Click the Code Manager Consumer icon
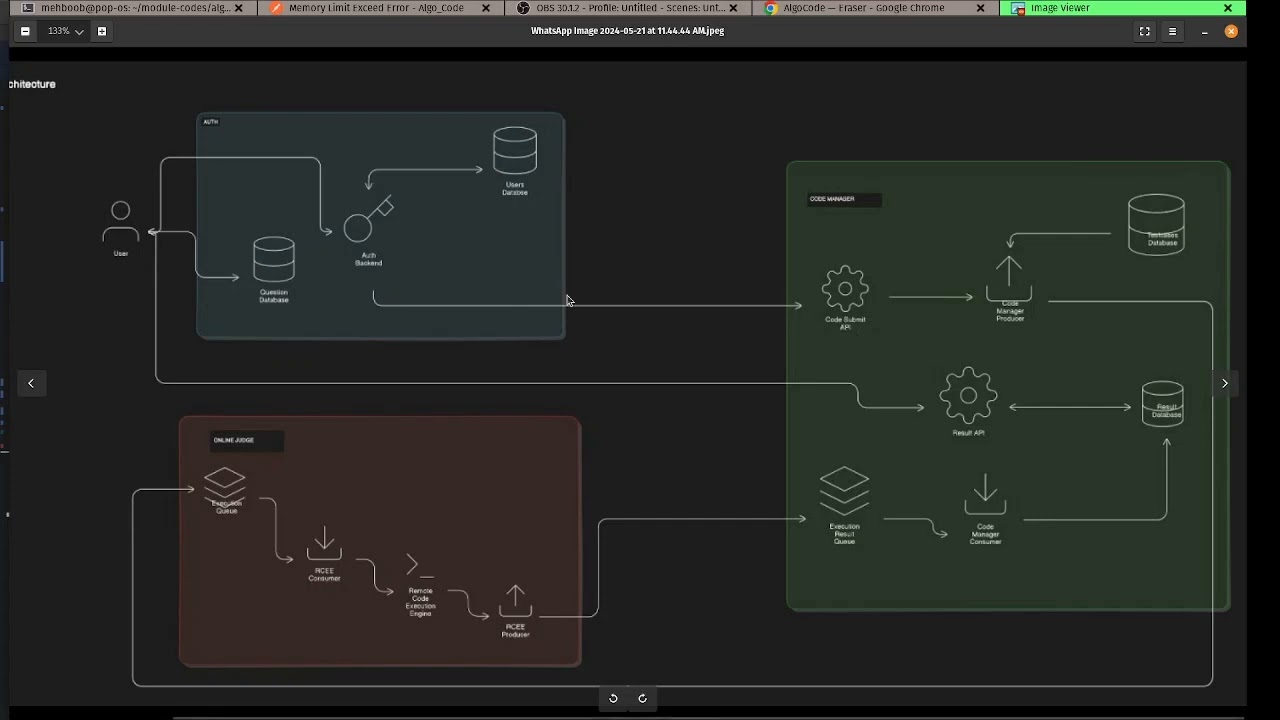This screenshot has width=1280, height=720. [985, 496]
